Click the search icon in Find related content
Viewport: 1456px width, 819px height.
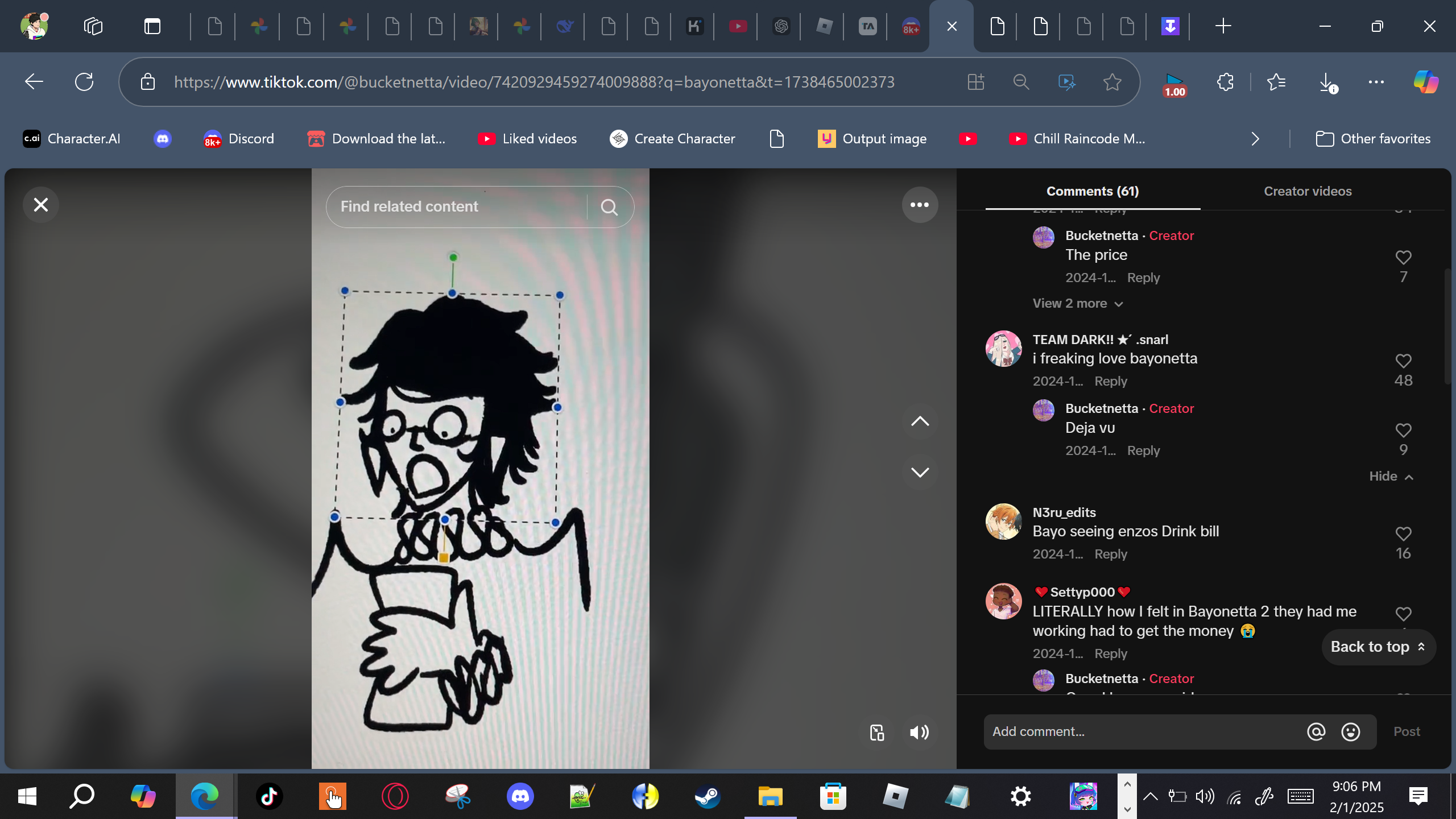pyautogui.click(x=609, y=207)
